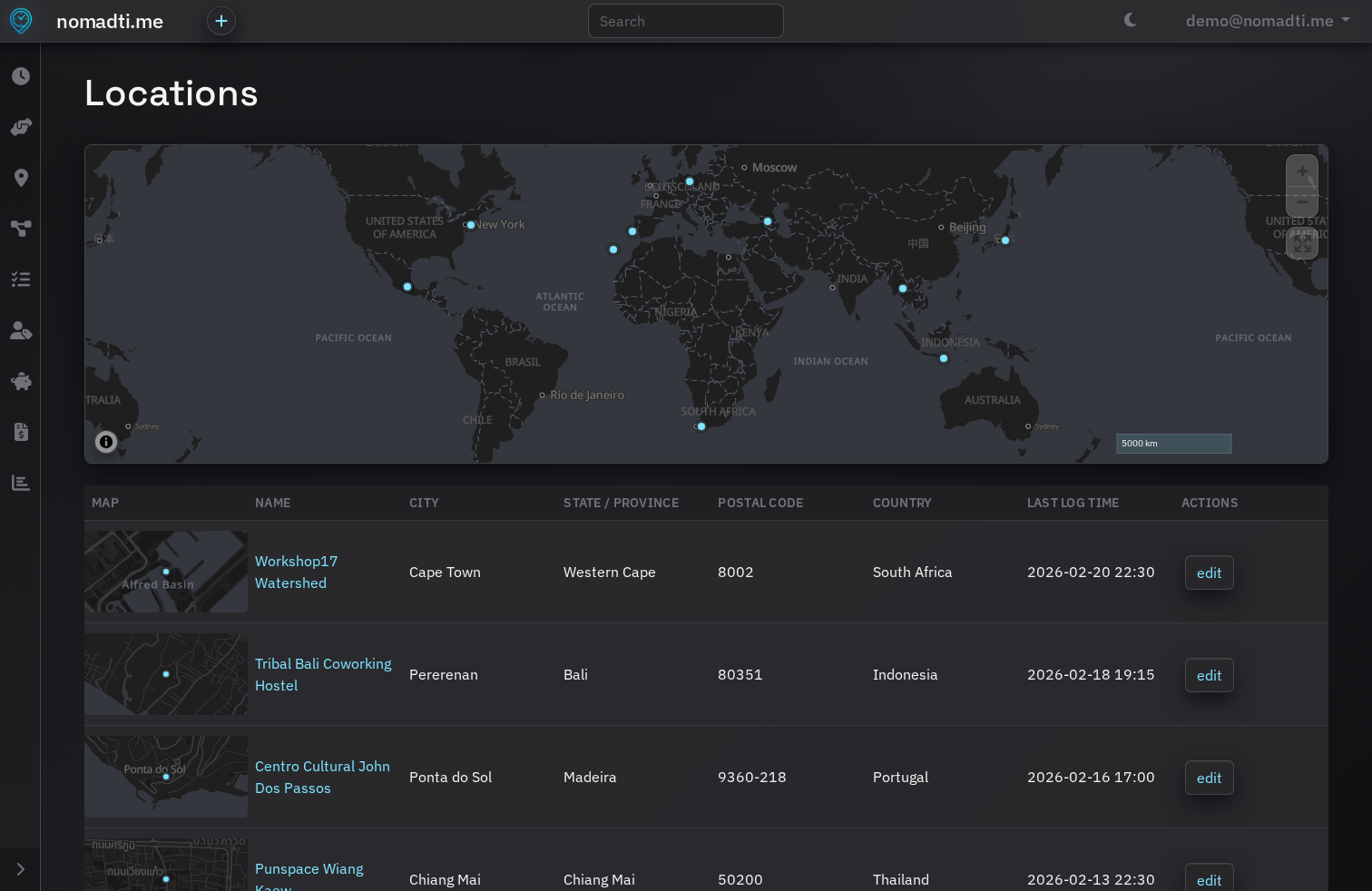Open the checklist section from the sidebar
Screen dimensions: 1372x891
20,279
